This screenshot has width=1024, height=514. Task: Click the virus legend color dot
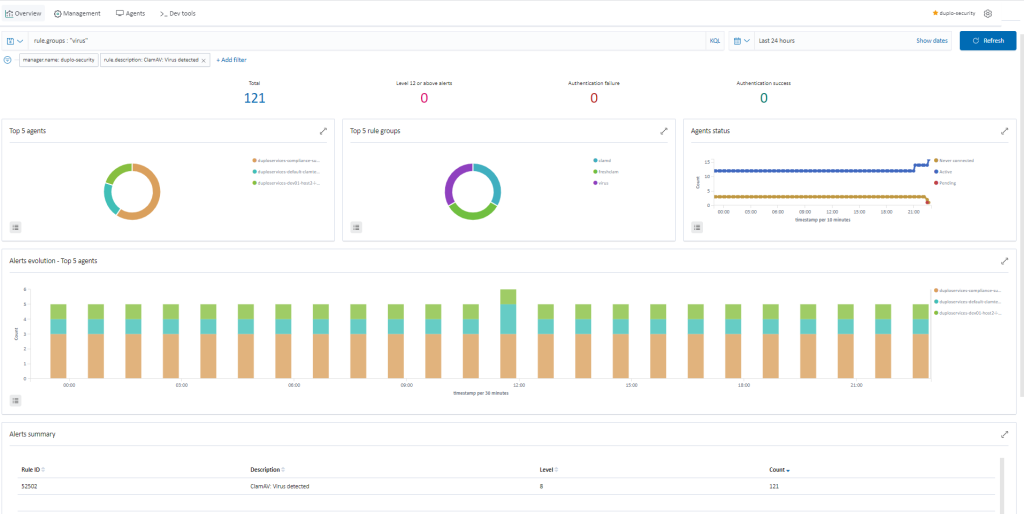tap(596, 183)
